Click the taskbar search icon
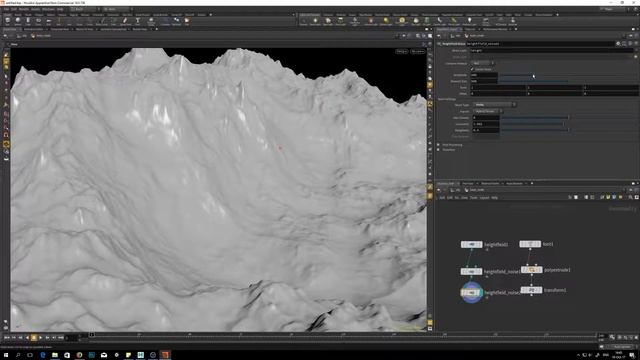 coord(18,355)
